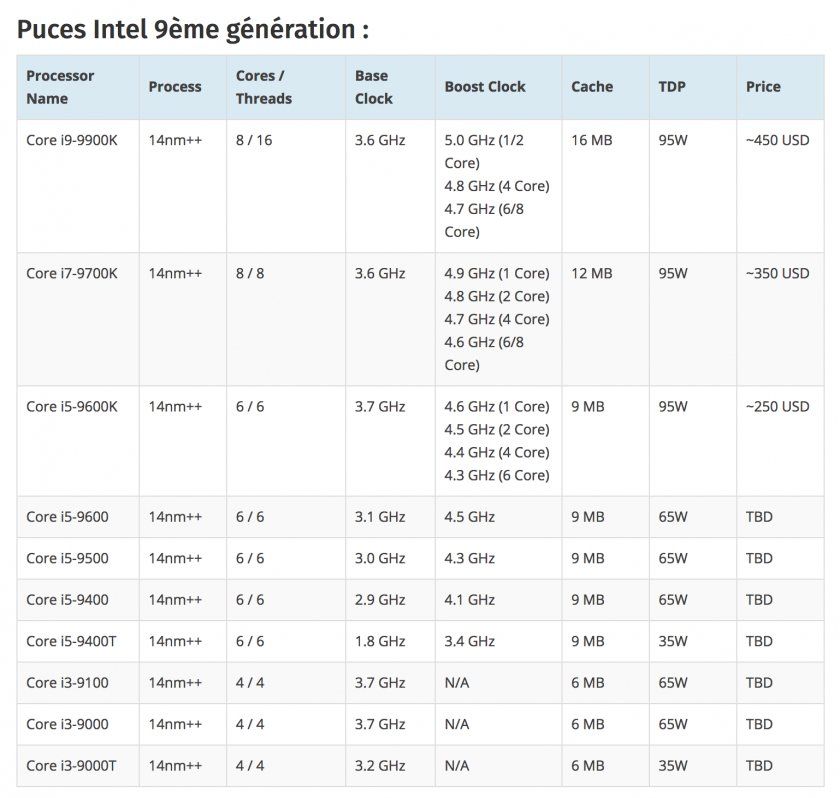Screen dimensions: 840x798
Task: Click the ~450 USD price cell
Action: click(x=777, y=140)
